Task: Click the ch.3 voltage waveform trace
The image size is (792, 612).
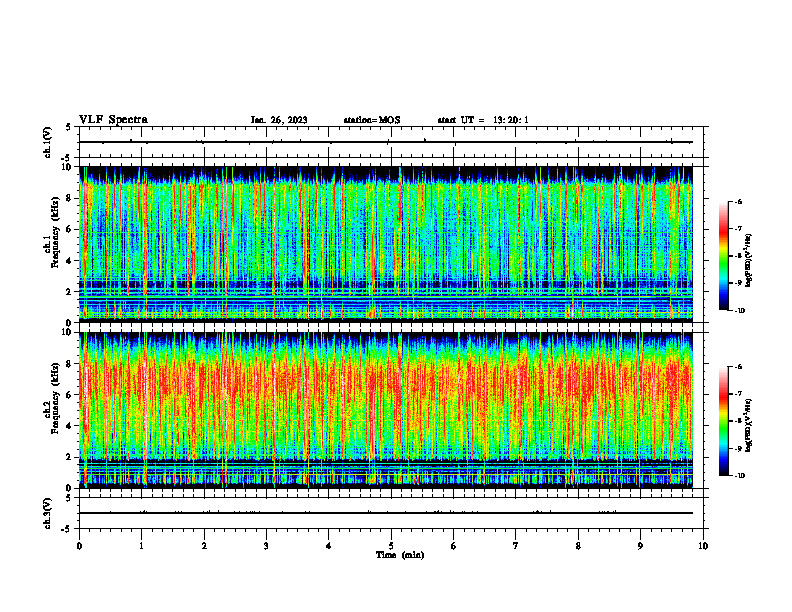Action: tap(386, 513)
